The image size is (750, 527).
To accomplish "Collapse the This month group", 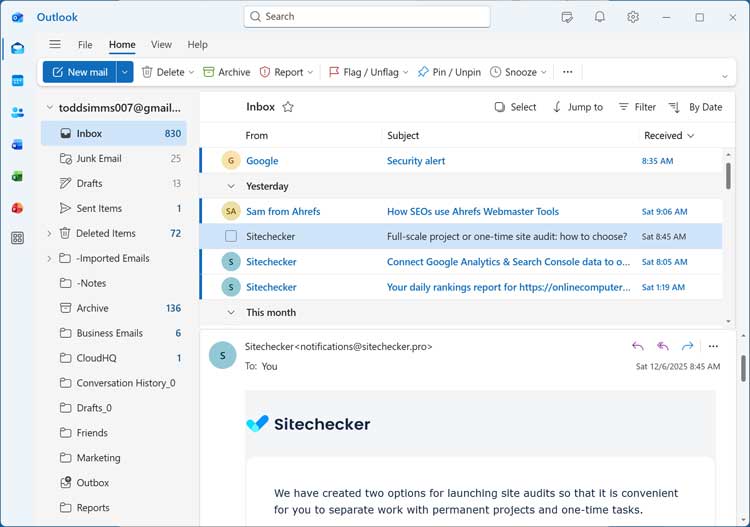I will [231, 312].
